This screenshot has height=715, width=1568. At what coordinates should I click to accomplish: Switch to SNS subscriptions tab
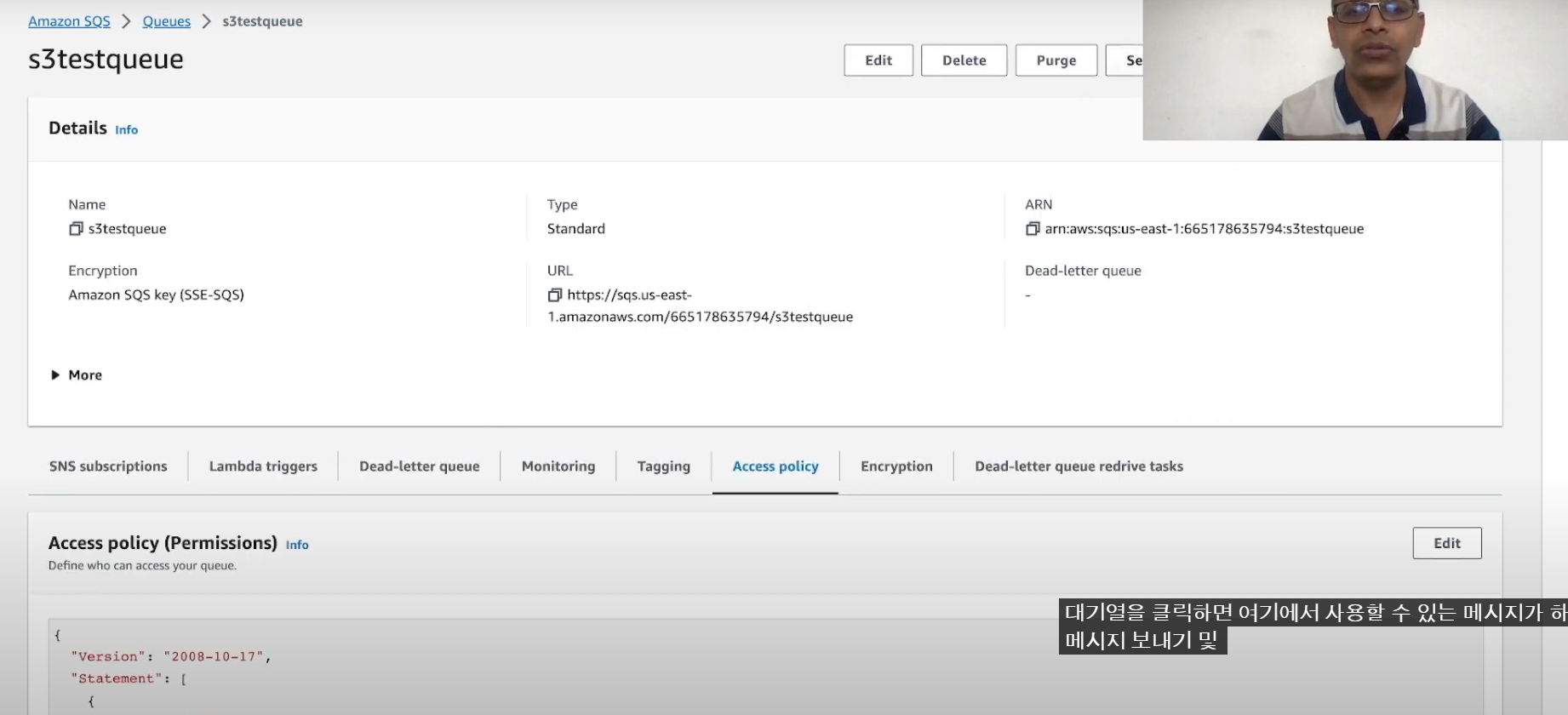[108, 466]
